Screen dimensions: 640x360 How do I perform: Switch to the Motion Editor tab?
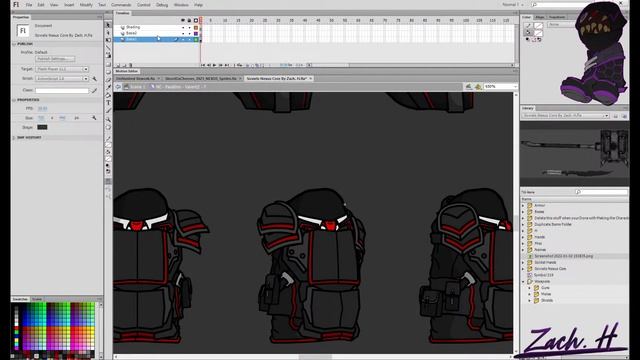coord(127,71)
